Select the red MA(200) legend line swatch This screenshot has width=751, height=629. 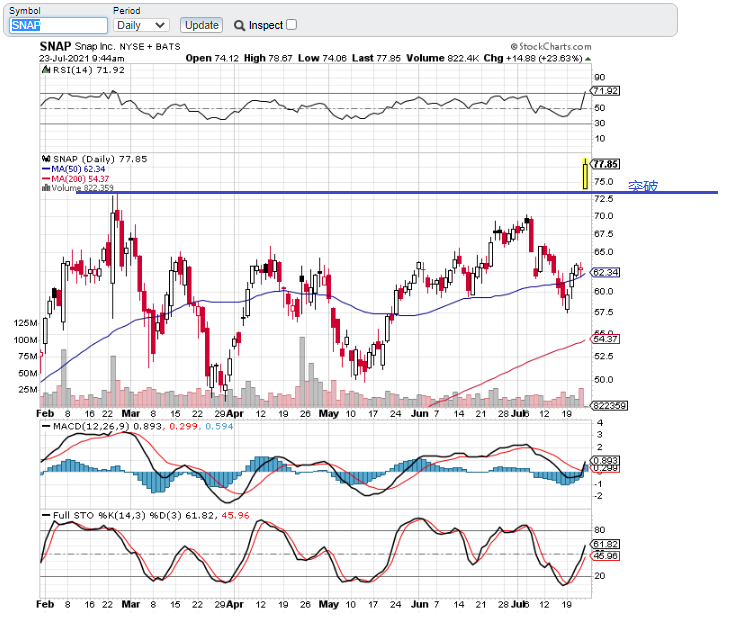pyautogui.click(x=46, y=178)
